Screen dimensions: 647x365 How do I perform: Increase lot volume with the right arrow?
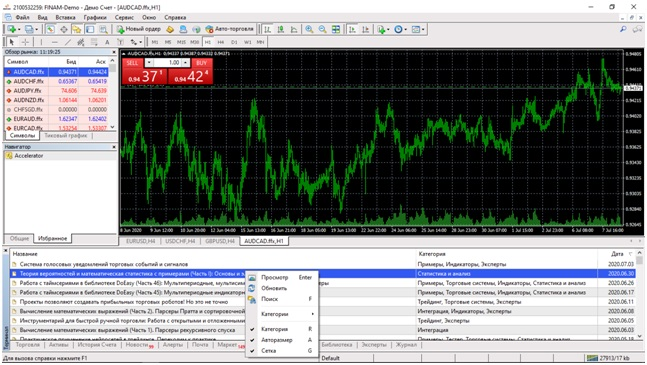(185, 63)
